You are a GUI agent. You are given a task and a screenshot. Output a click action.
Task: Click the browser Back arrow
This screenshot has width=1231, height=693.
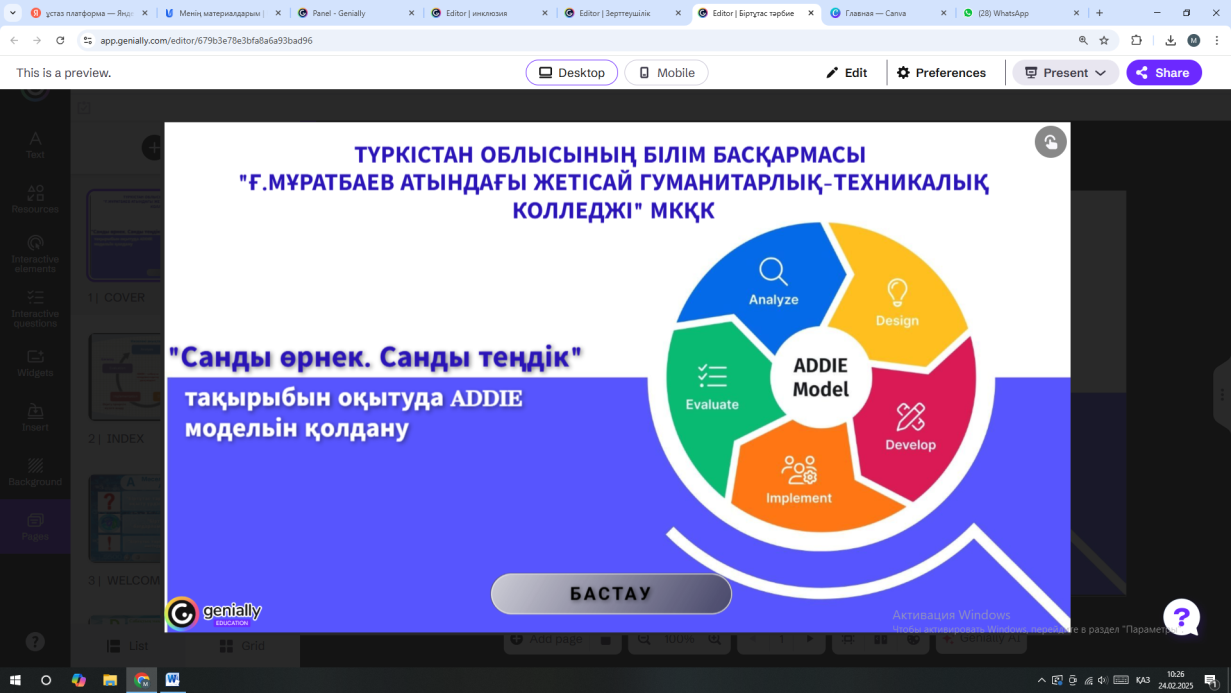pos(14,40)
